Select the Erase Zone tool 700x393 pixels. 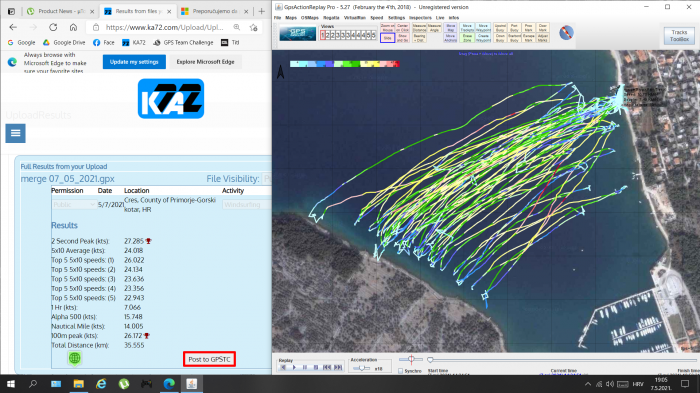[467, 38]
